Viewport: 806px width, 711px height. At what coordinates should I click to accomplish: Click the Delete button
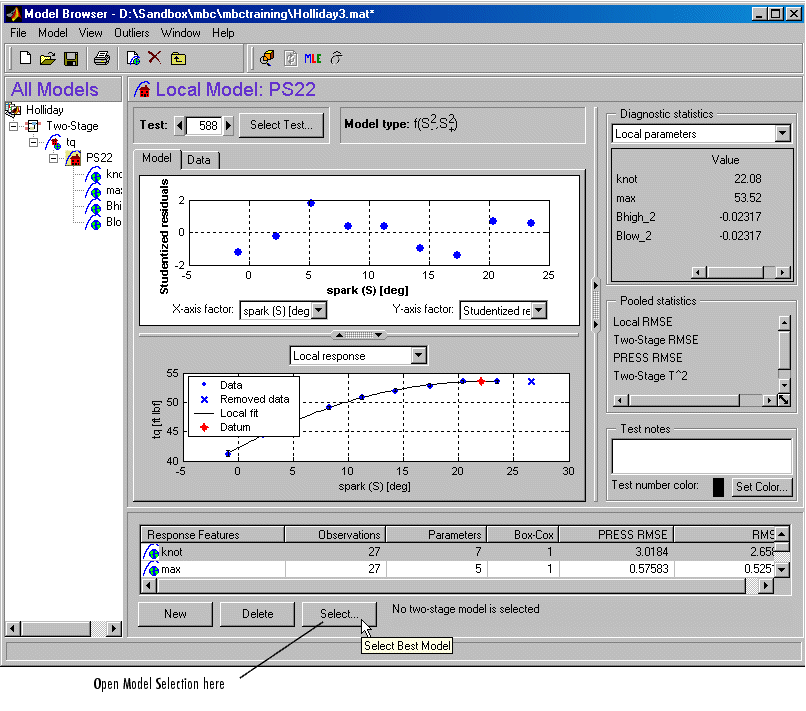coord(258,614)
